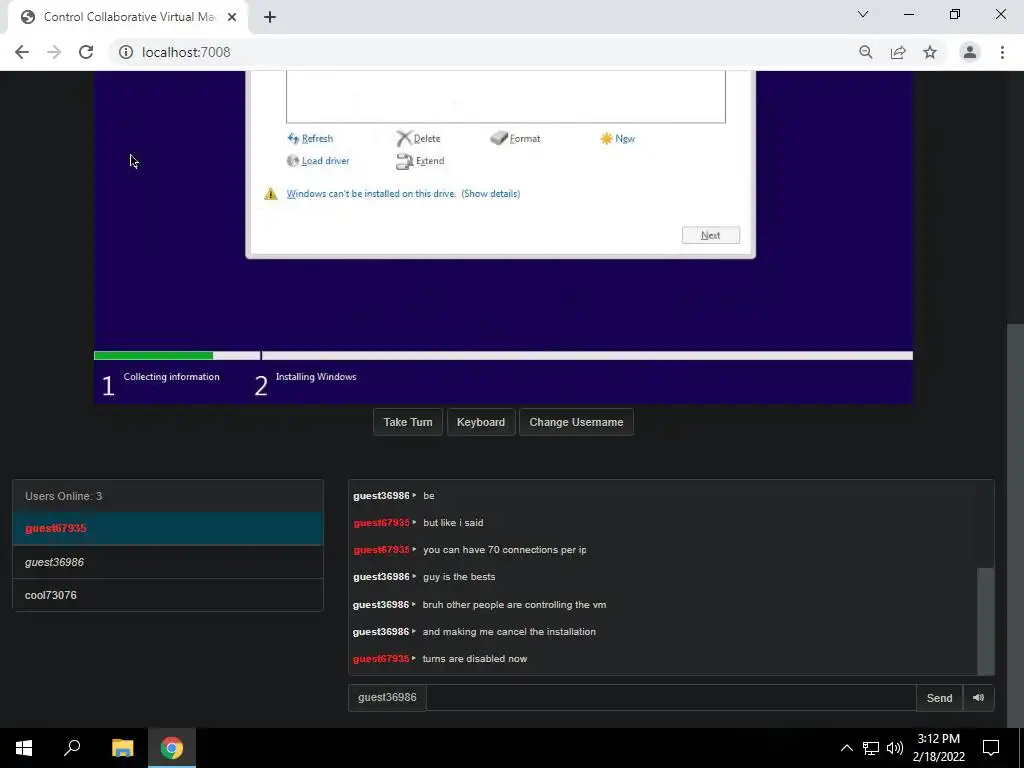This screenshot has width=1024, height=768.
Task: Open the site information icon beside localhost:7008
Action: tap(125, 52)
